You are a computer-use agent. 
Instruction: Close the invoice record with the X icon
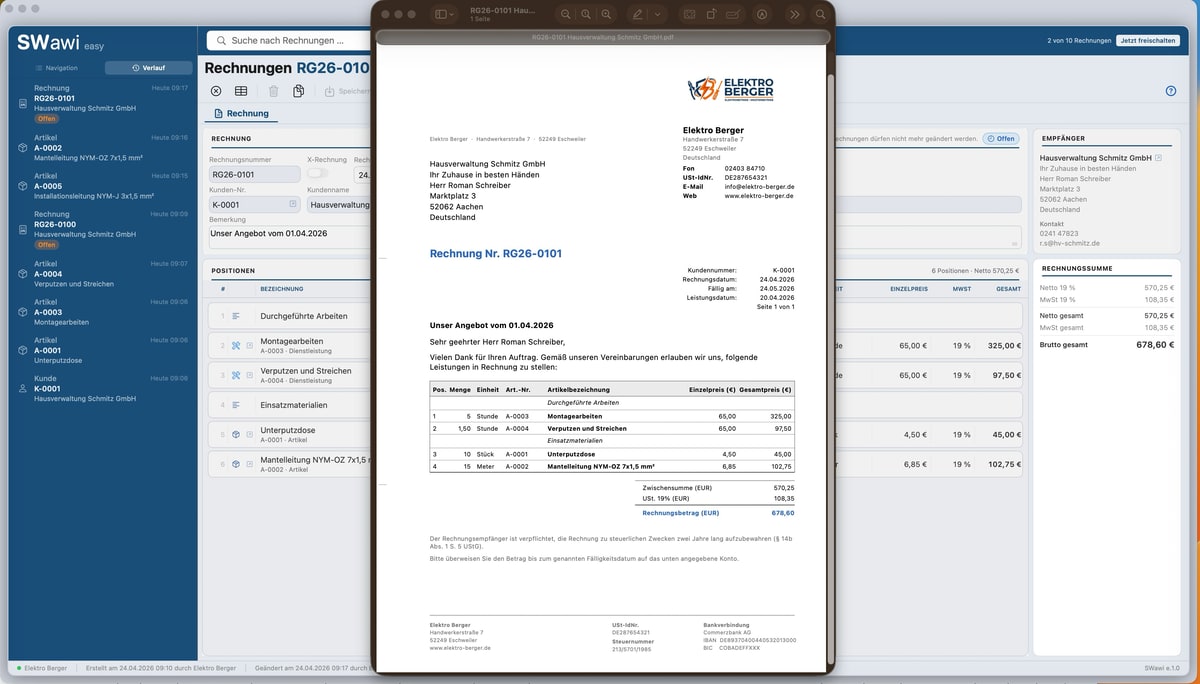216,91
